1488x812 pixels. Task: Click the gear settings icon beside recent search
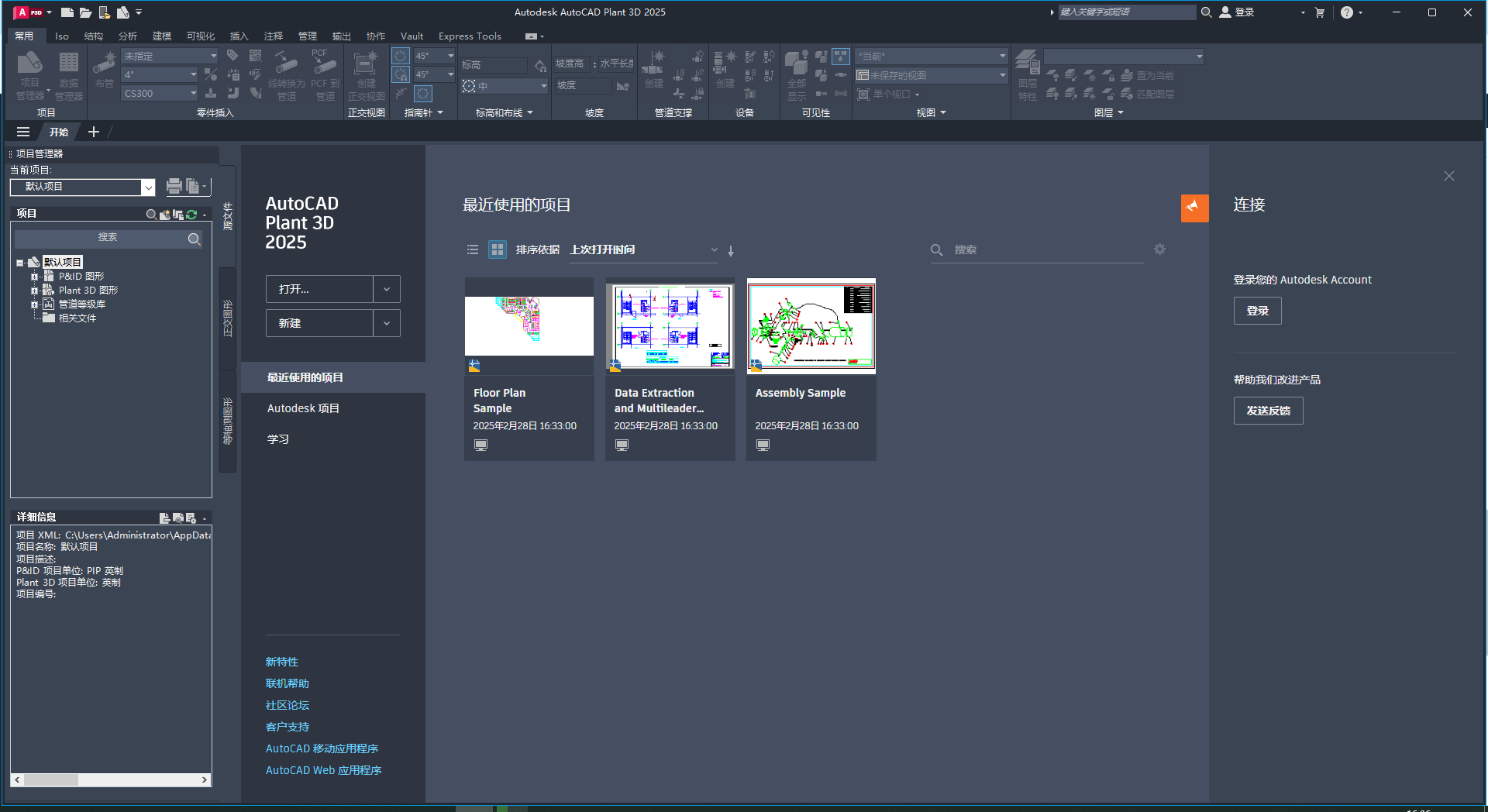click(1159, 249)
